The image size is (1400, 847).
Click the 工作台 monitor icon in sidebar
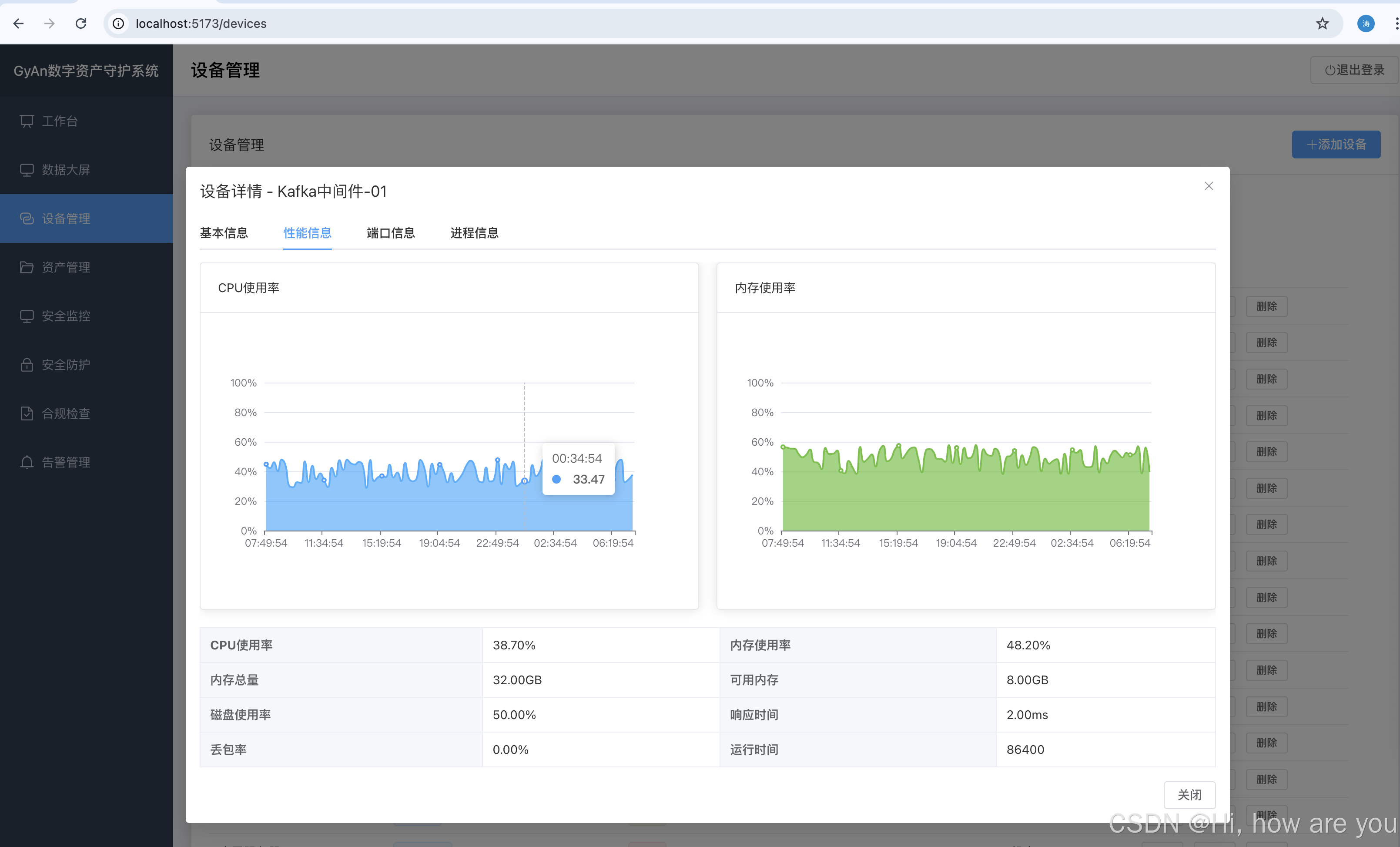(27, 121)
